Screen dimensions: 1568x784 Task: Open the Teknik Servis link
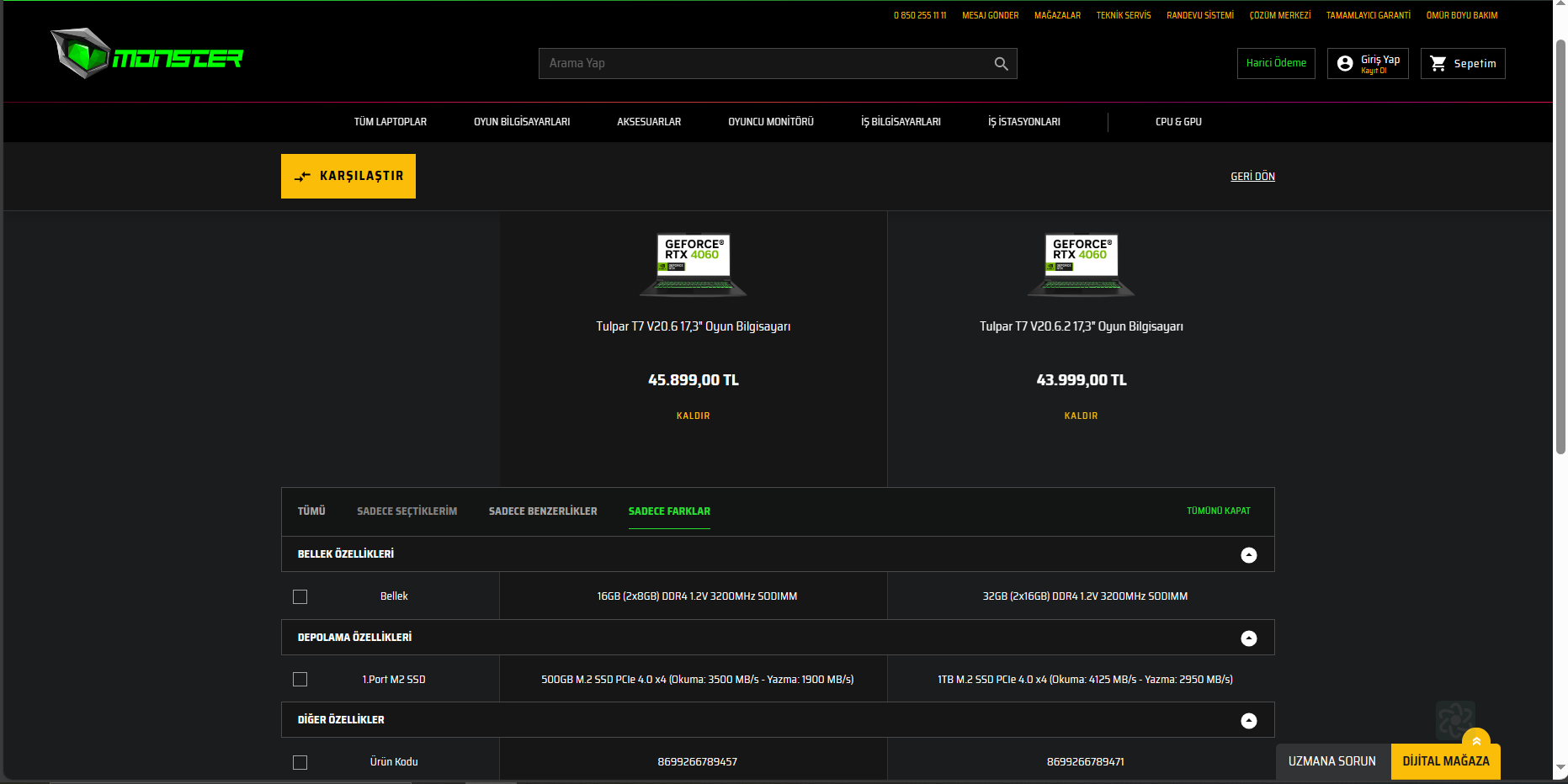1124,16
